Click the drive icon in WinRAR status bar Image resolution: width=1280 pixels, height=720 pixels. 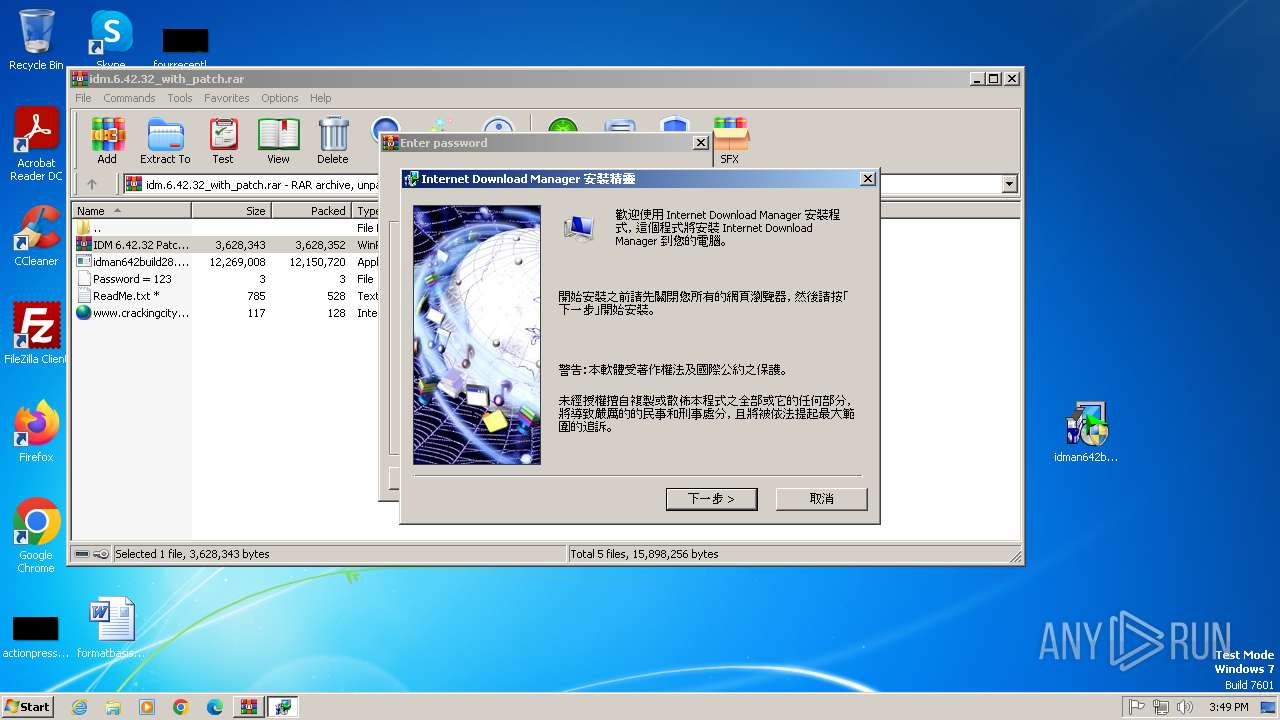pos(82,554)
